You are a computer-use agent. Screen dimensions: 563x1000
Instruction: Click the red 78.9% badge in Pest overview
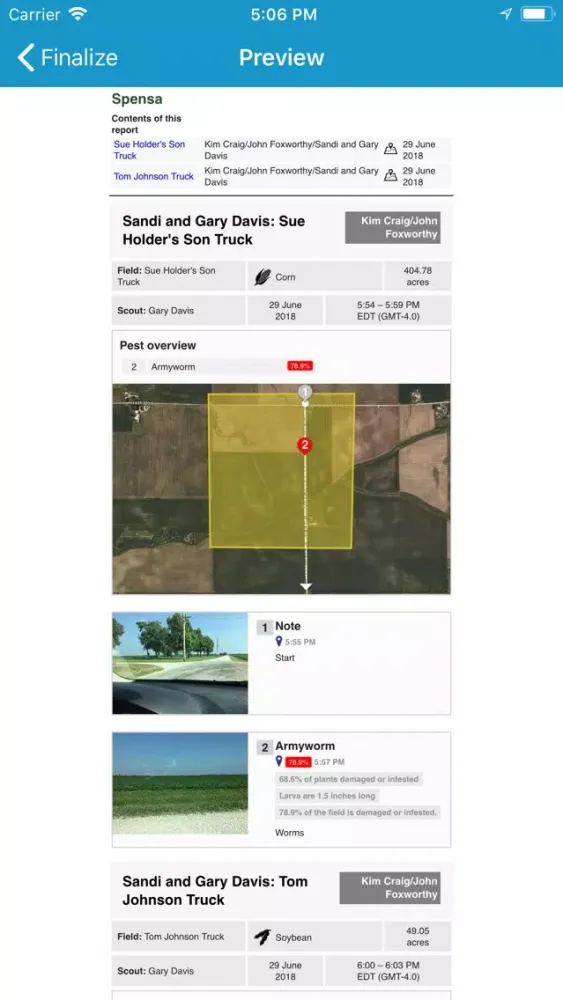point(300,367)
